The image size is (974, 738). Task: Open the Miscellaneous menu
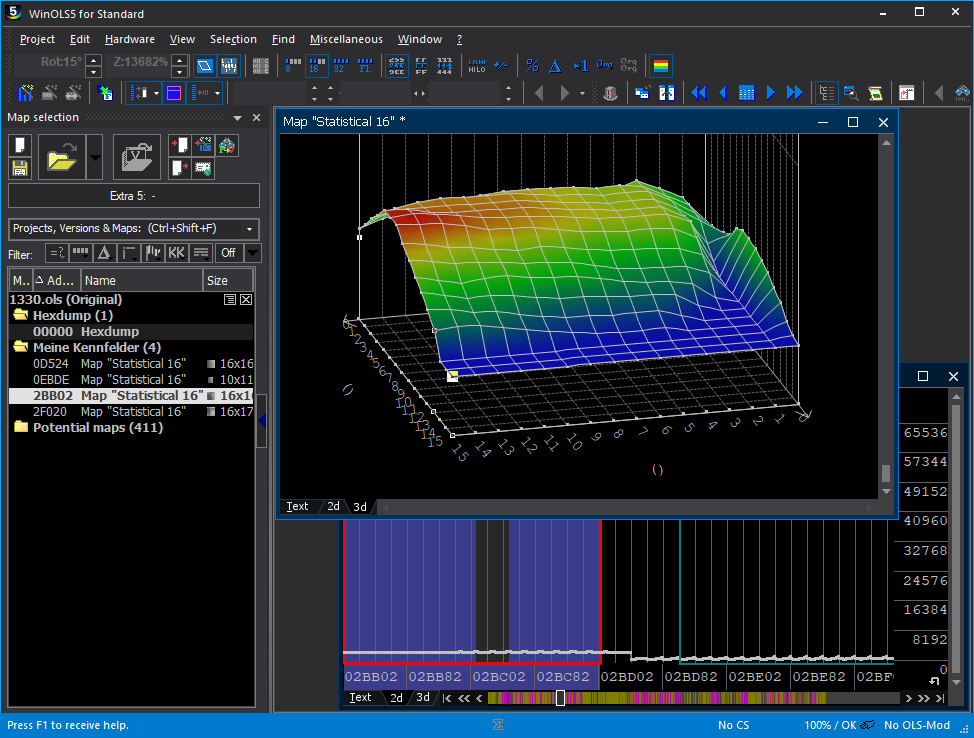pos(345,39)
